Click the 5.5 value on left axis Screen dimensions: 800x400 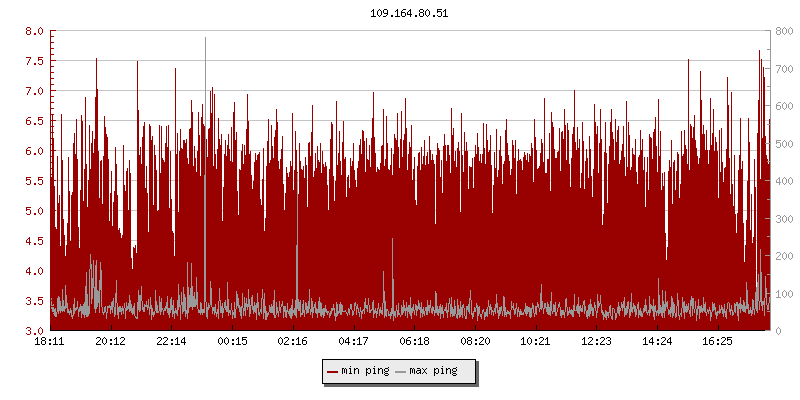click(x=34, y=181)
